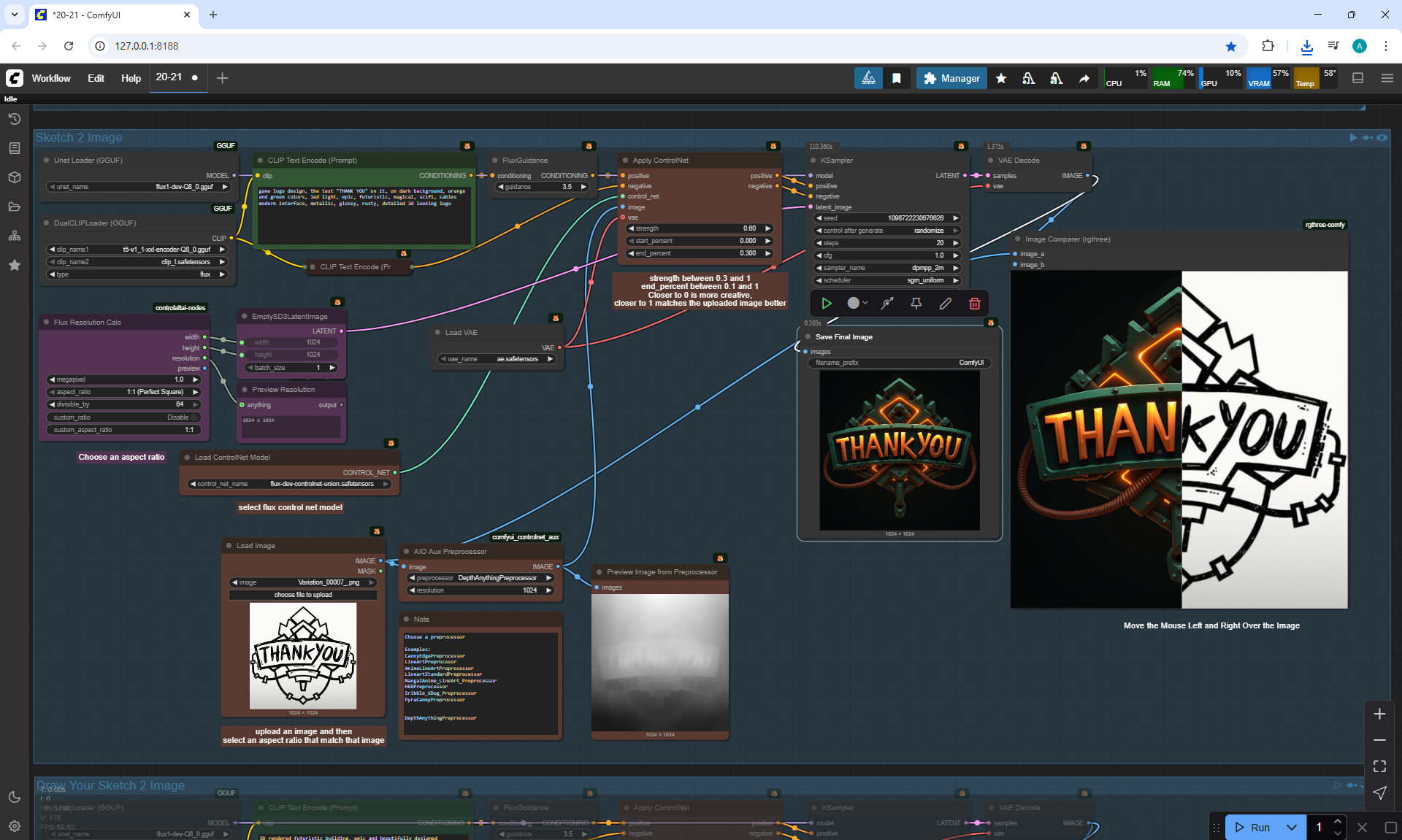Click the delete trash icon on node toolbar
Viewport: 1402px width, 840px height.
pyautogui.click(x=974, y=304)
